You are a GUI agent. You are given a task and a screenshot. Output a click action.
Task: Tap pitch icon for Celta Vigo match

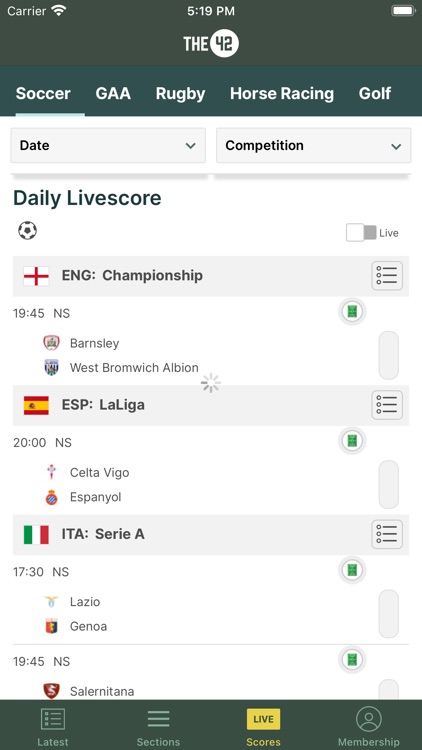tap(352, 441)
